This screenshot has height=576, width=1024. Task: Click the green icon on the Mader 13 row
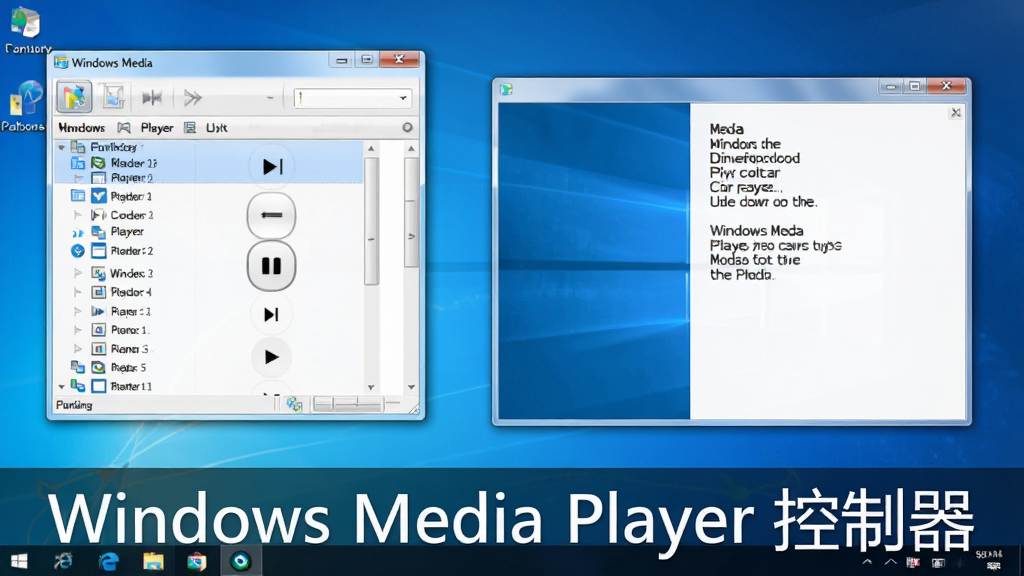98,163
